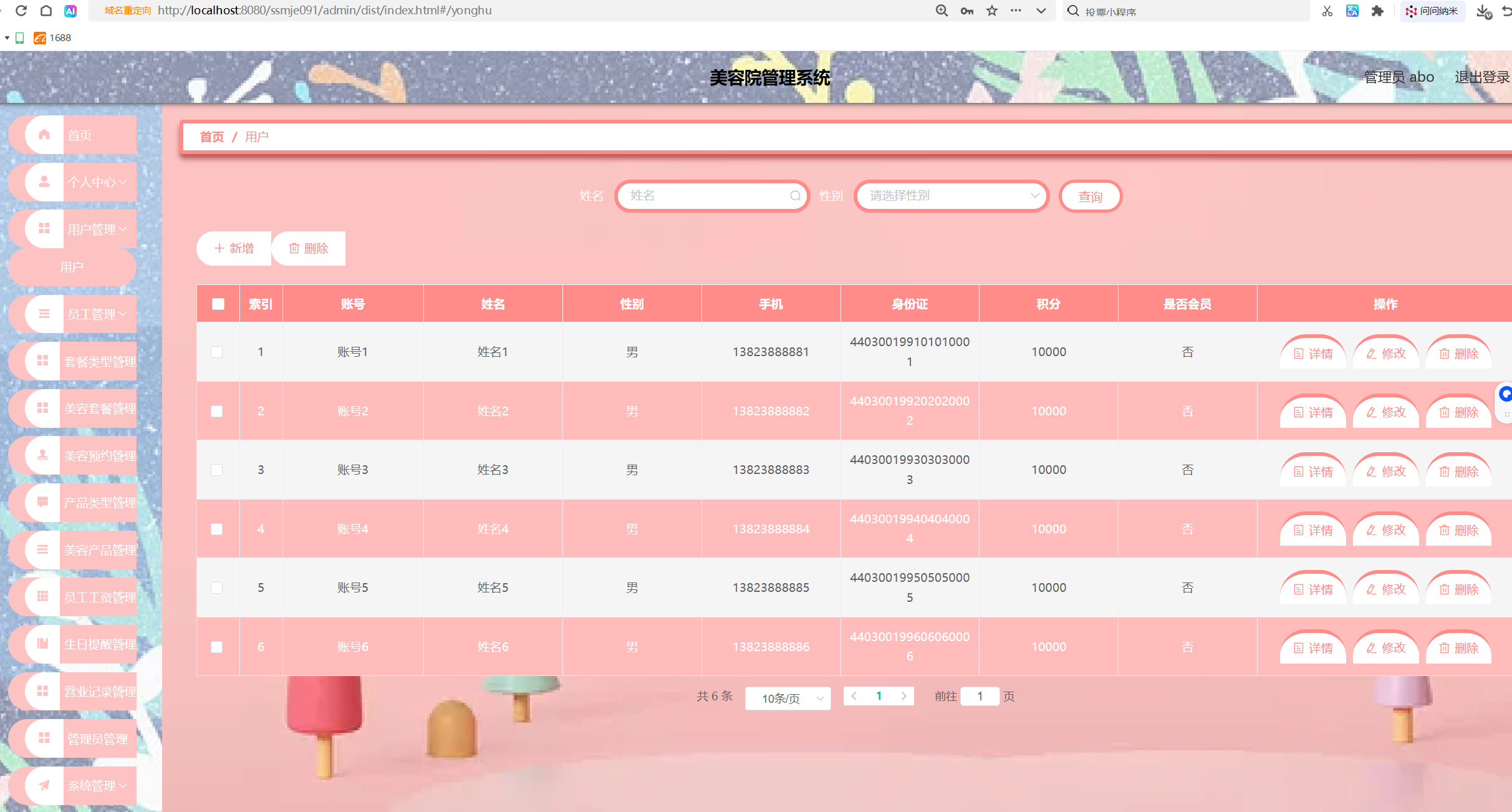
Task: Check the checkbox for row 账号6
Action: click(x=216, y=647)
